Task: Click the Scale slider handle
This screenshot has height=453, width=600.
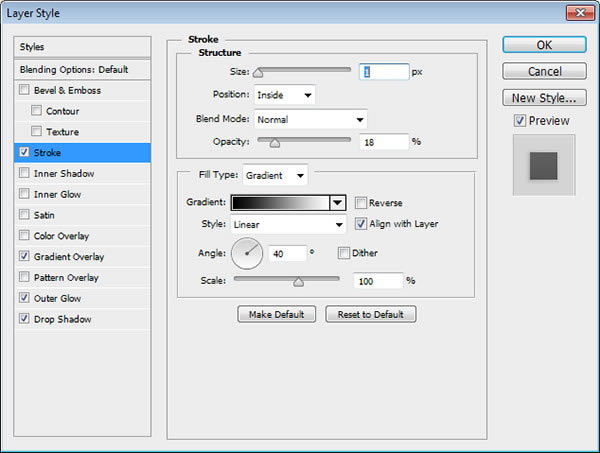Action: click(298, 282)
